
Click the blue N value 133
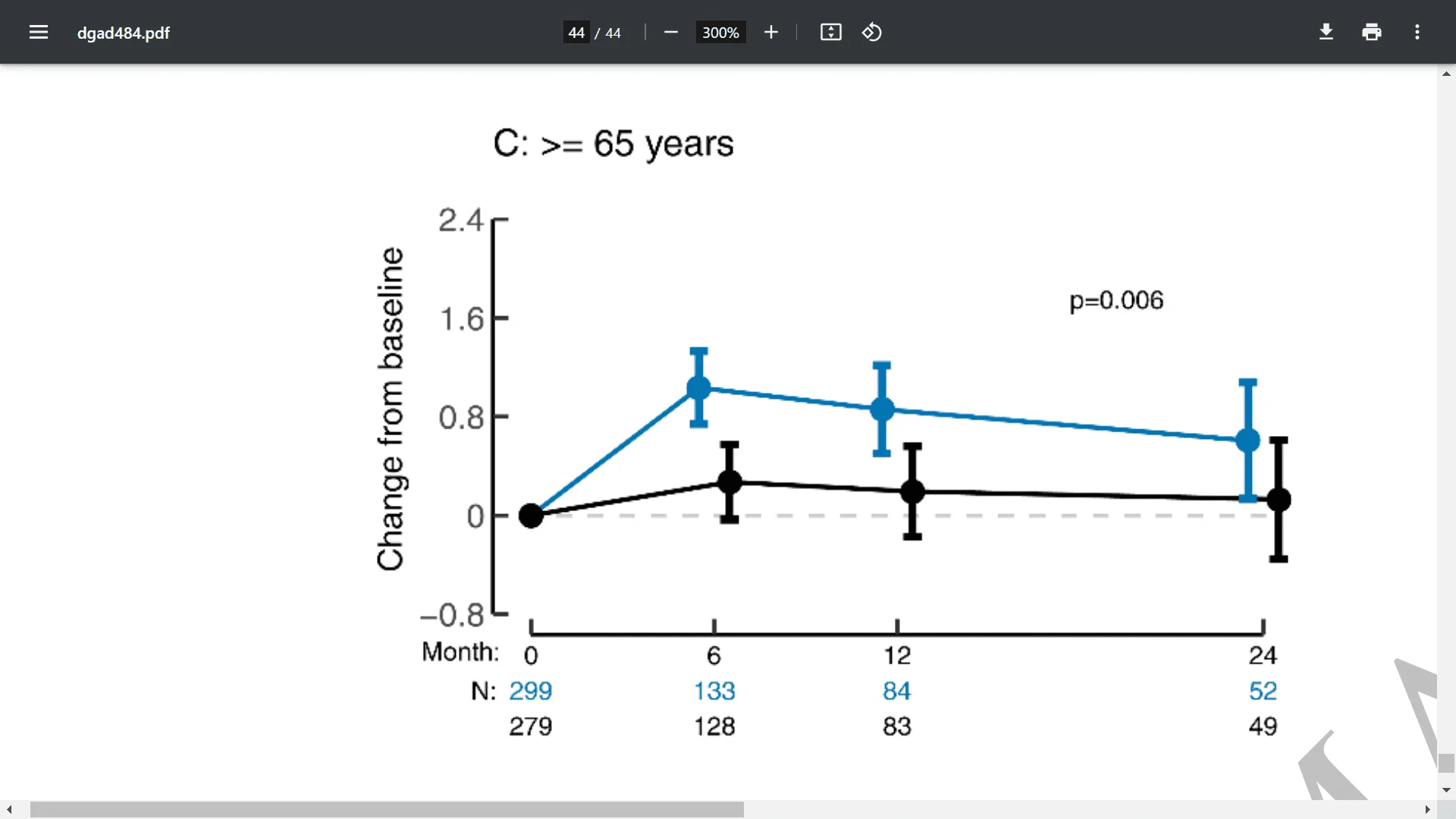[714, 691]
